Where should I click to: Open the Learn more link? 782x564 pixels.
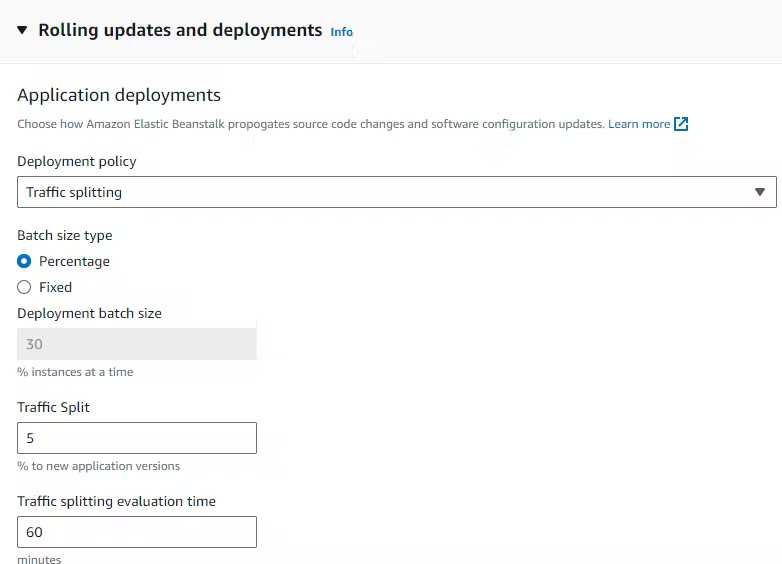639,124
